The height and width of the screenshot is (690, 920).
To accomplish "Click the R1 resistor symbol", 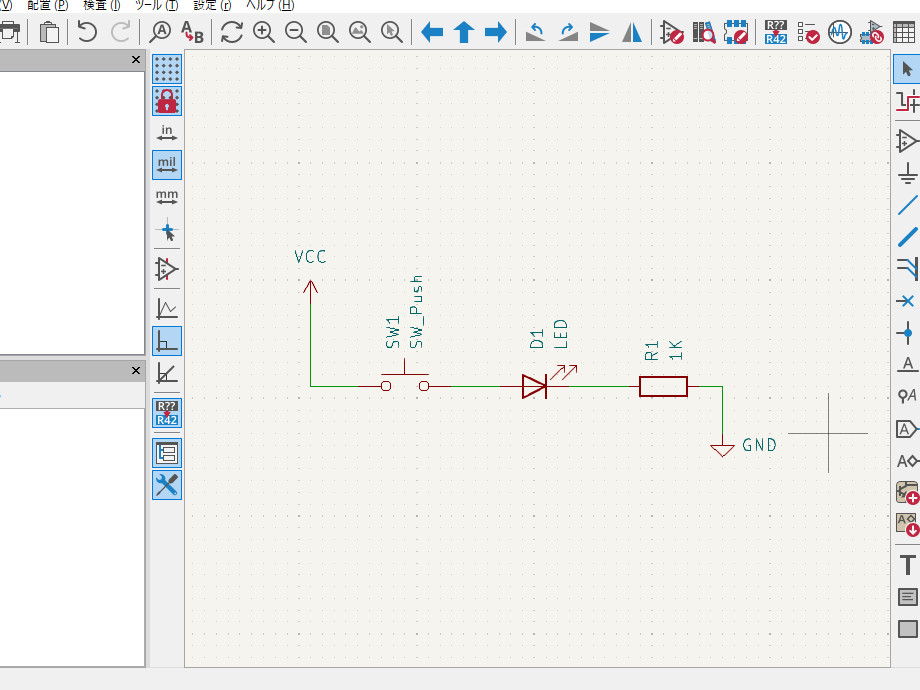I will click(x=663, y=386).
